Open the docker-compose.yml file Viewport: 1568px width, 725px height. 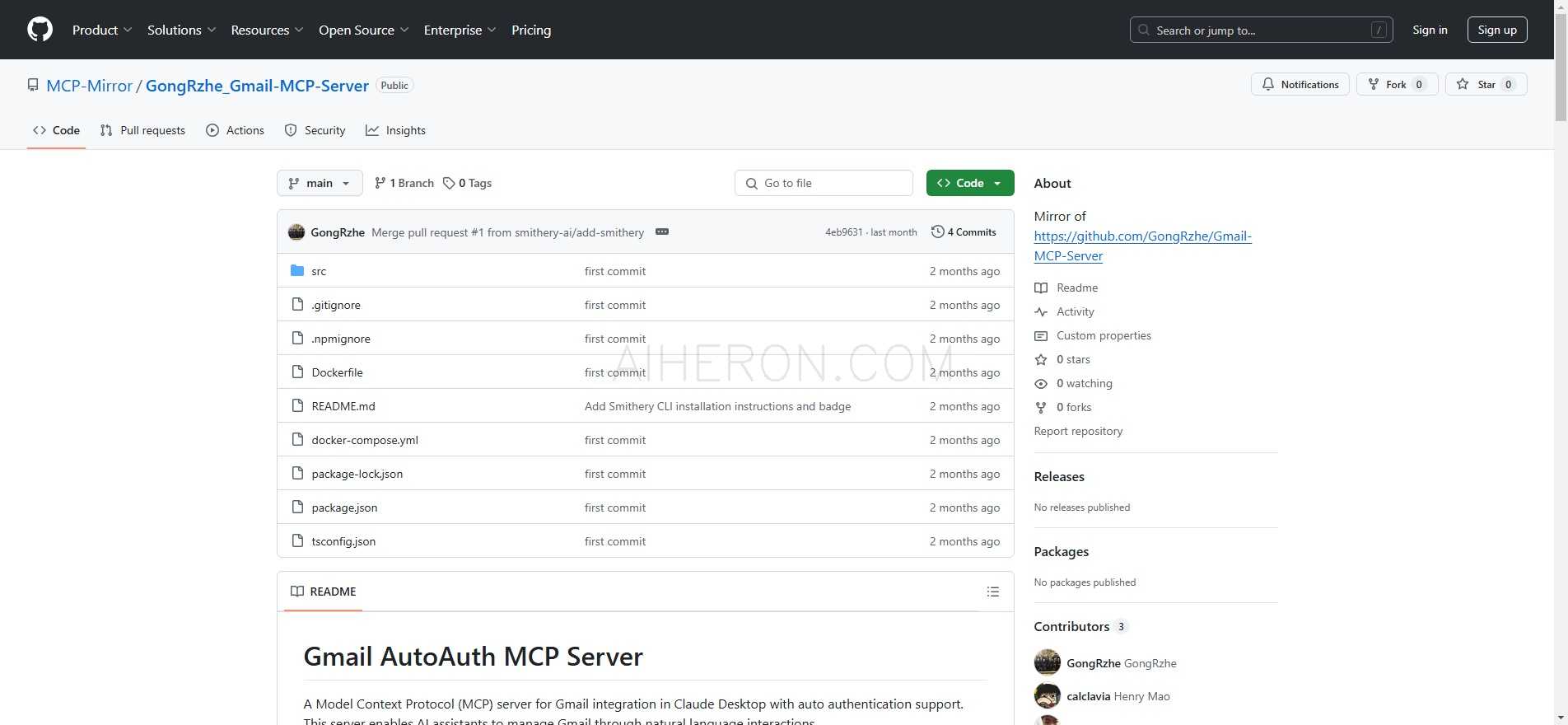pos(365,440)
